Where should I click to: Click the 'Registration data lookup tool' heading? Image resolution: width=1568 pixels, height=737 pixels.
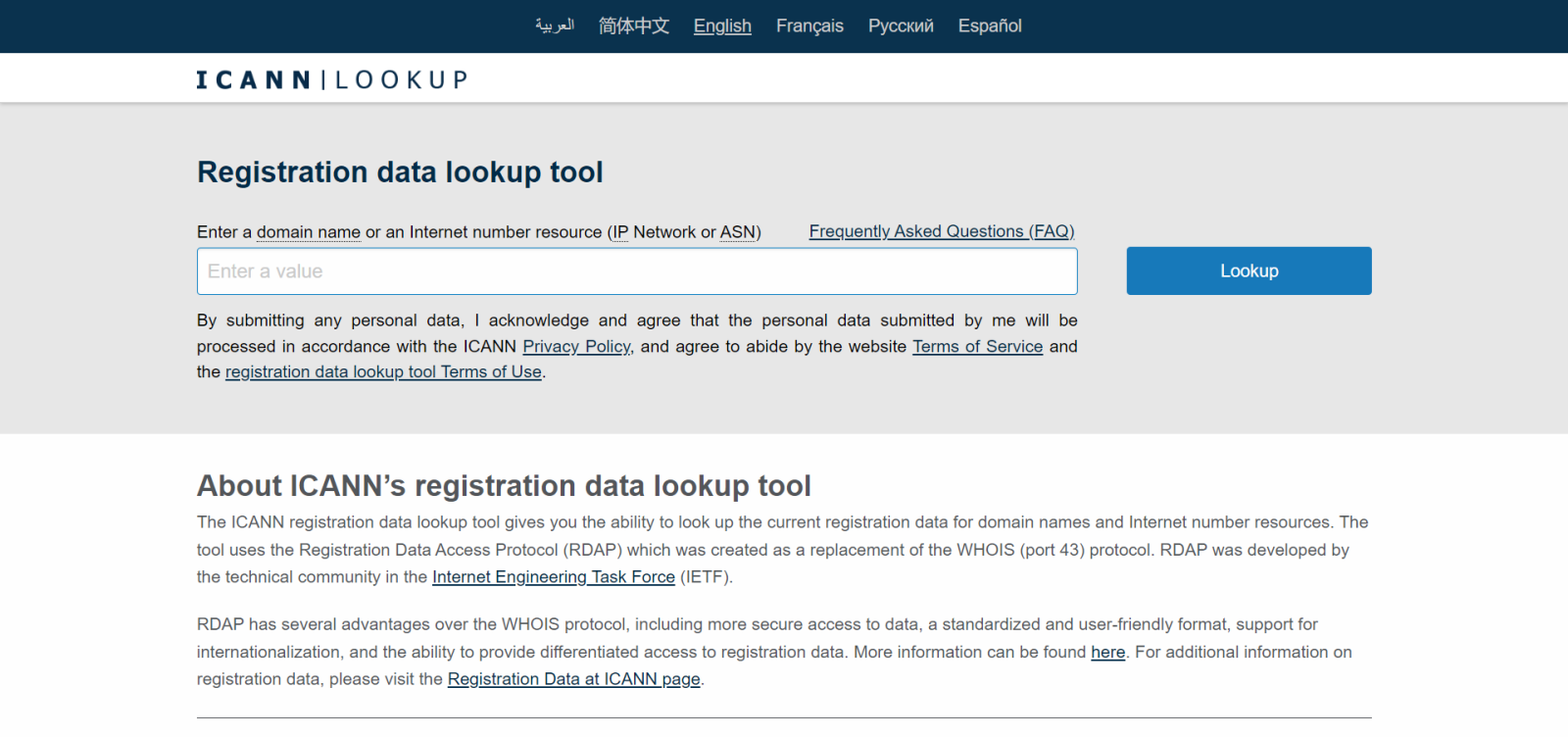(400, 172)
